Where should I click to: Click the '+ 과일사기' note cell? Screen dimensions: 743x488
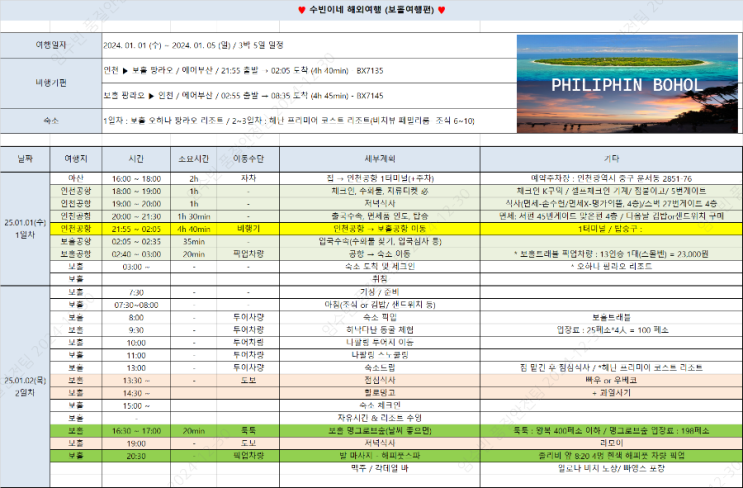[611, 393]
